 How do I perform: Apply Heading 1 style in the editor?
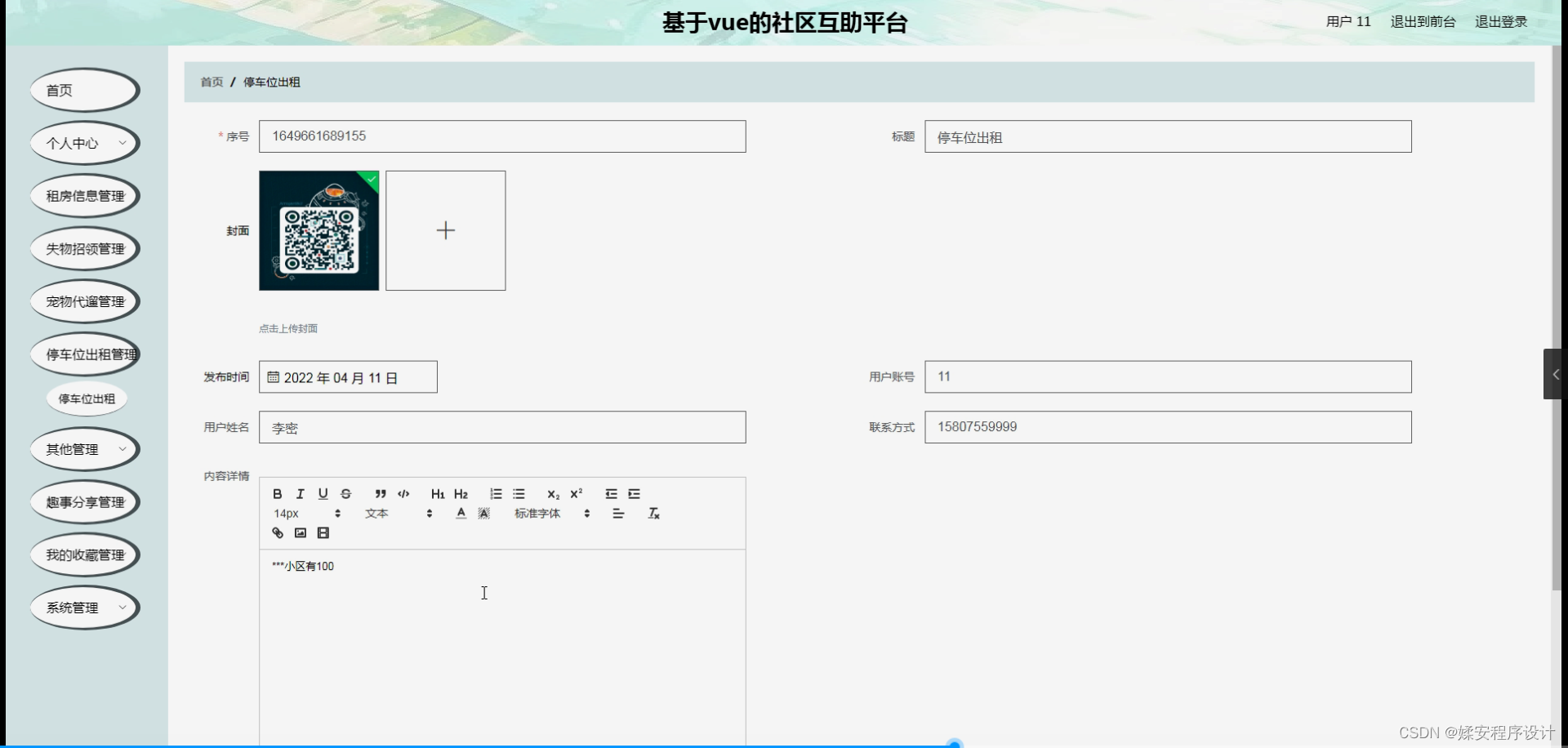click(438, 493)
